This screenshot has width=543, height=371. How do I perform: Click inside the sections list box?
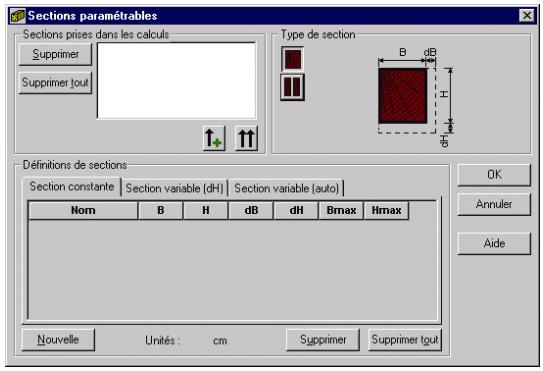click(x=177, y=81)
